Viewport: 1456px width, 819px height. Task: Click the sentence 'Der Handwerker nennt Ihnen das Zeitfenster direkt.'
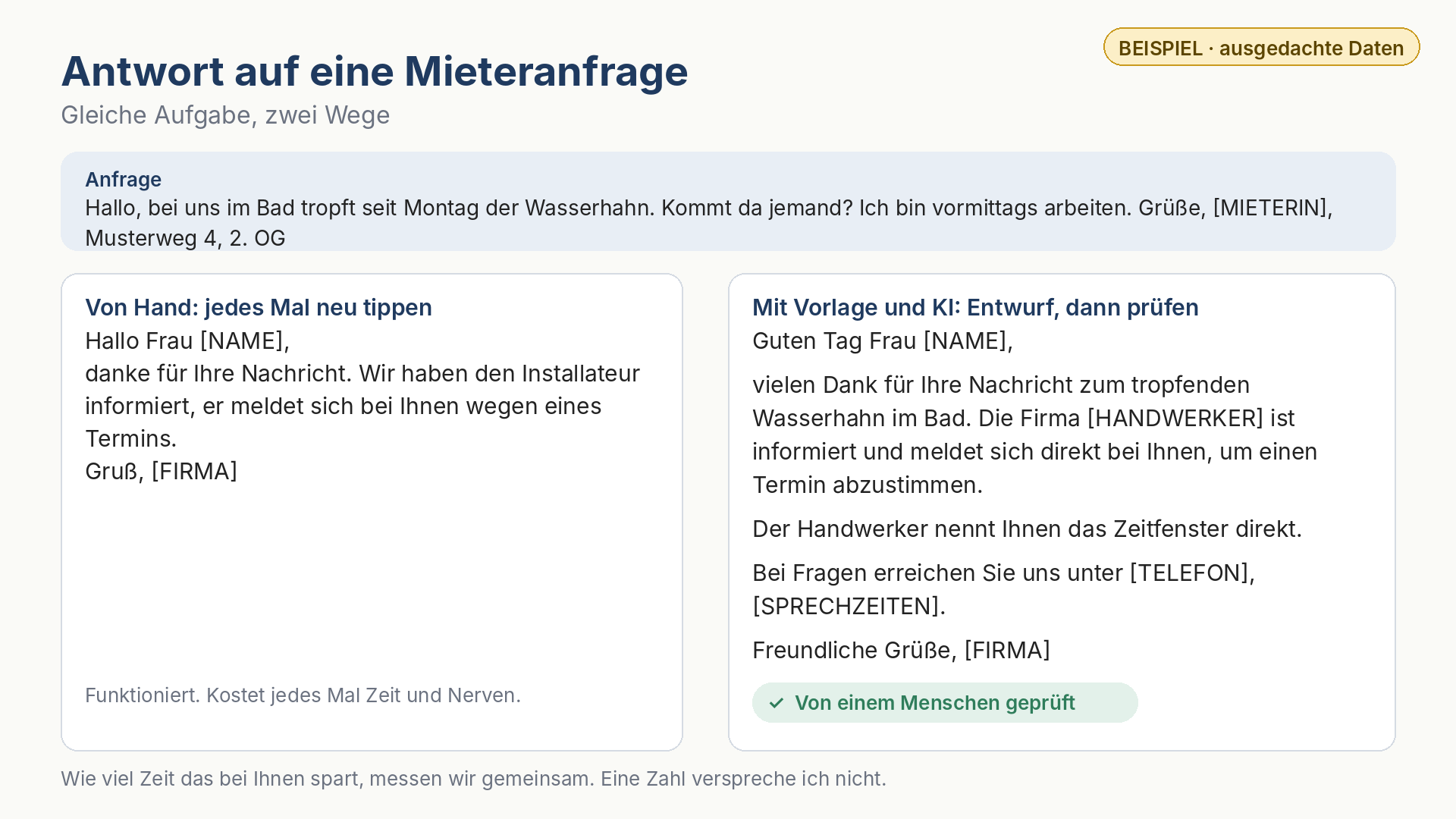1027,529
